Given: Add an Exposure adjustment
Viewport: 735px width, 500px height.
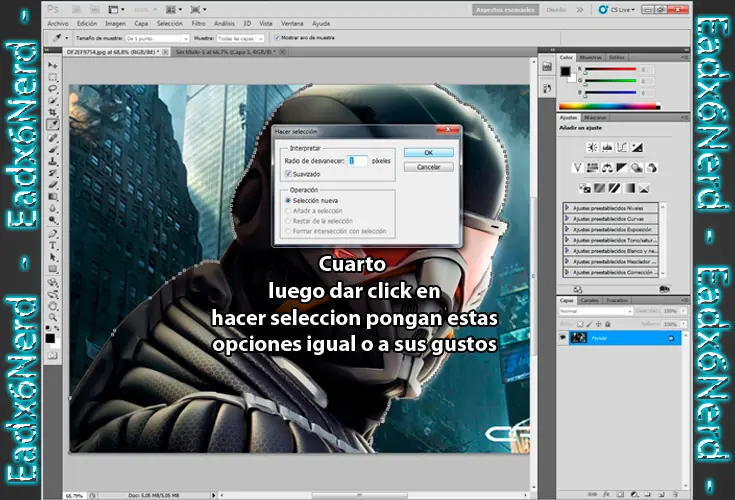Looking at the screenshot, I should coord(637,148).
